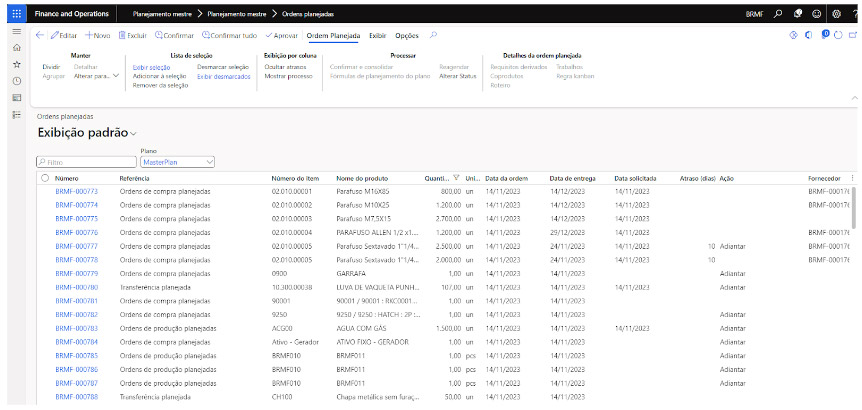
Task: Open order link BRMF-000773
Action: [x=76, y=191]
